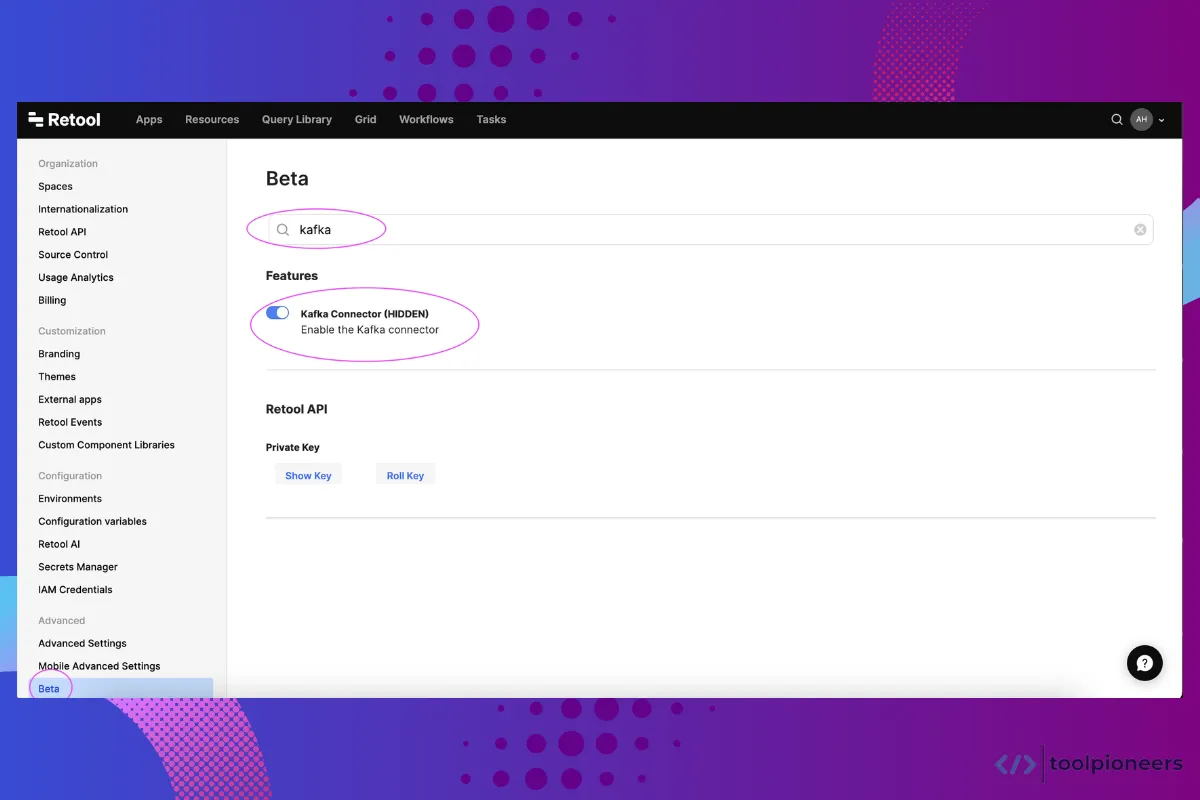The width and height of the screenshot is (1200, 800).
Task: Open Workflows in the top navigation
Action: 426,119
